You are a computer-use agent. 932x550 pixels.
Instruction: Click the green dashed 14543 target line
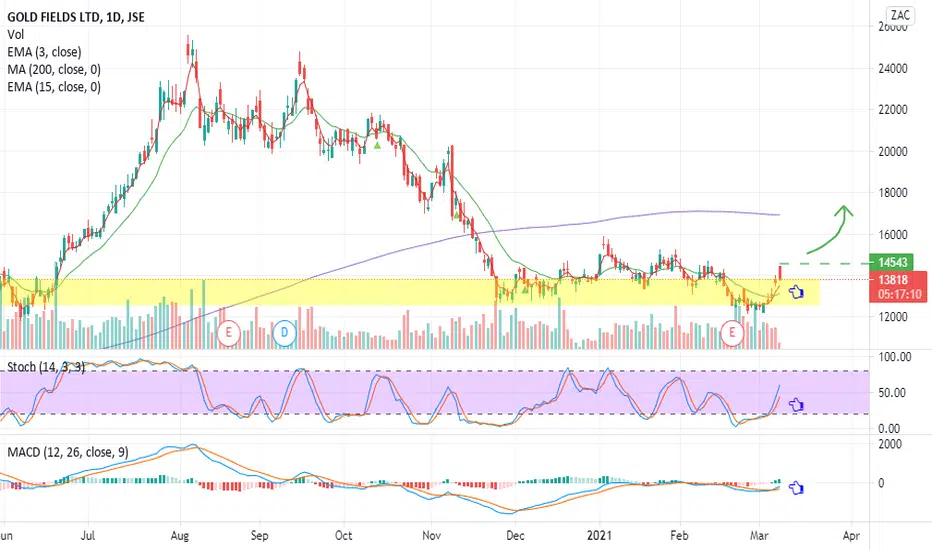click(x=823, y=263)
